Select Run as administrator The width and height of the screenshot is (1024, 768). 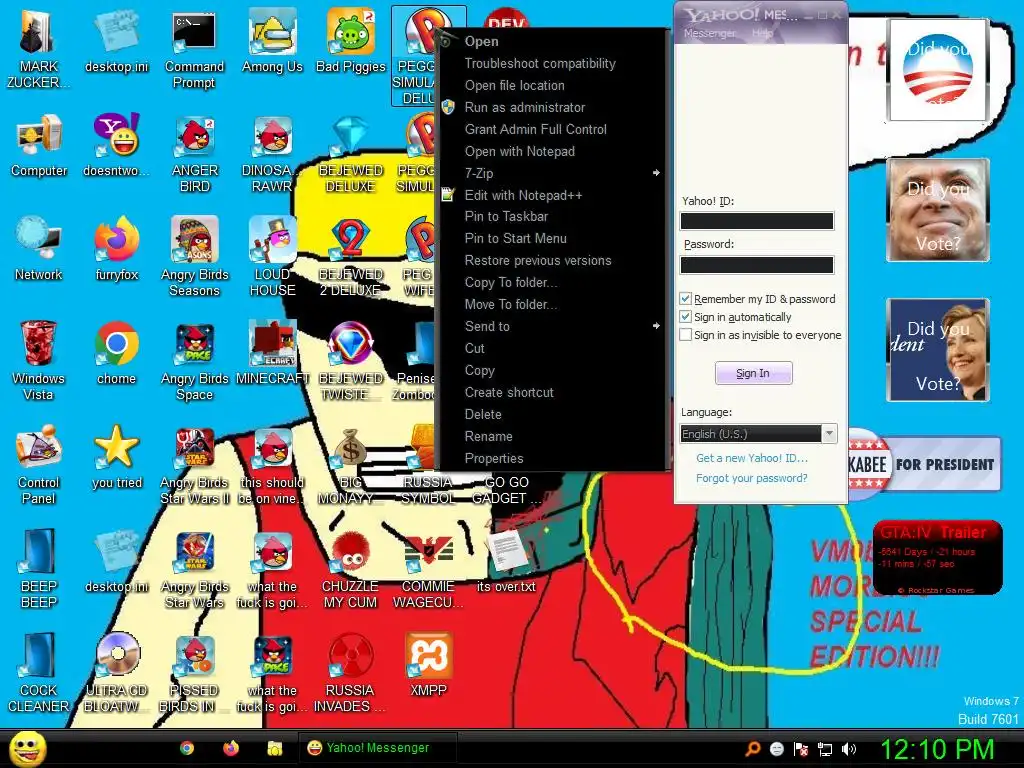[552, 107]
